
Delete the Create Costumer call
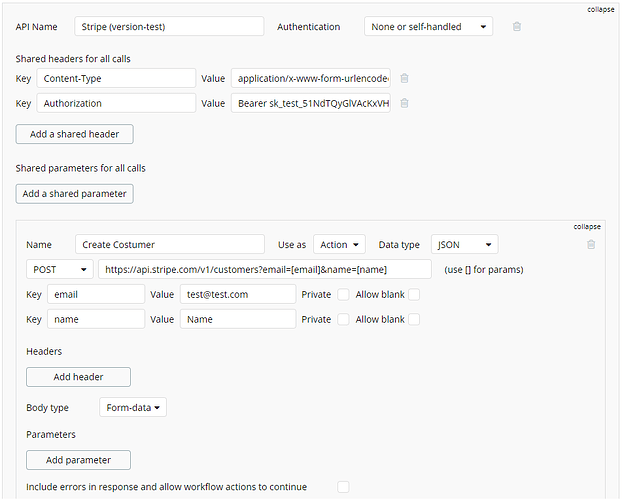pyautogui.click(x=591, y=244)
